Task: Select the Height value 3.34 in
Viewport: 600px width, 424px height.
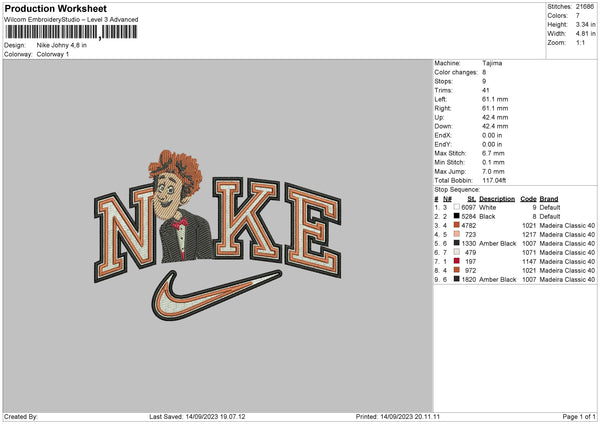Action: click(585, 24)
